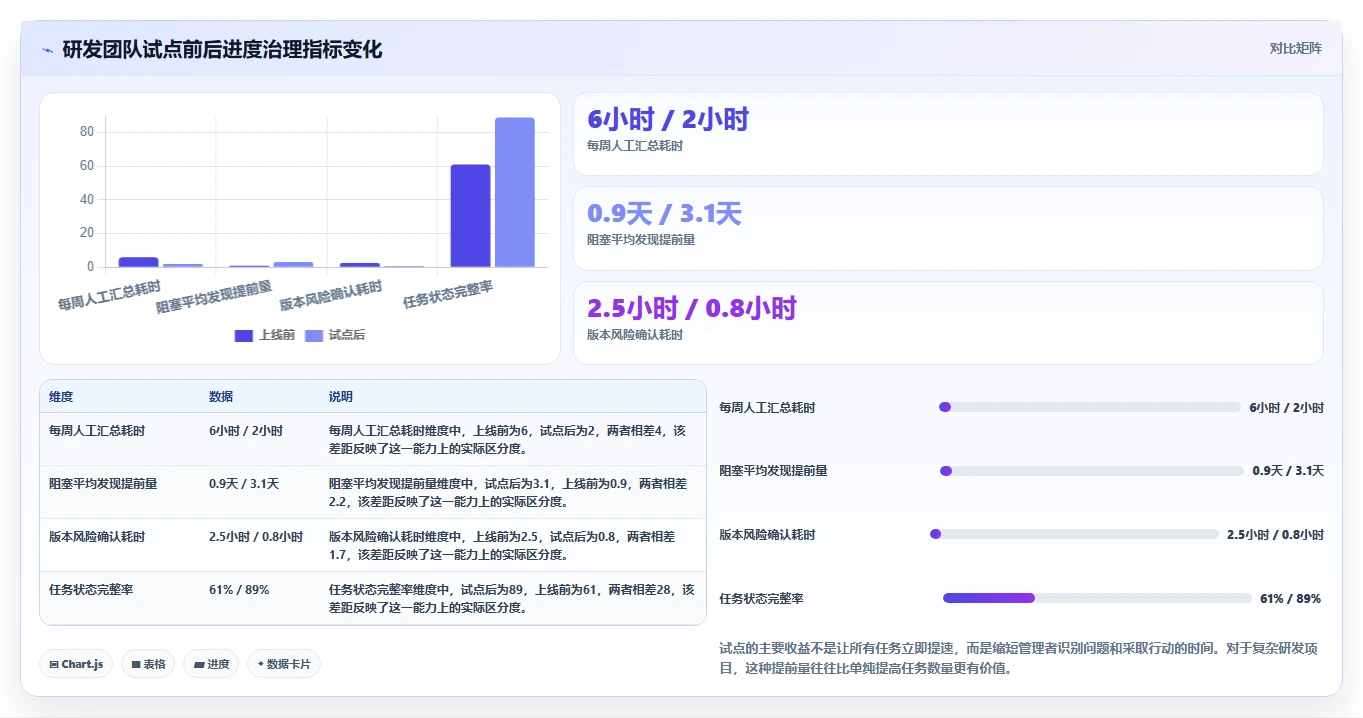Toggle the 试点后 legend swatch in the chart
Screen dimensions: 1363x718
pos(314,335)
